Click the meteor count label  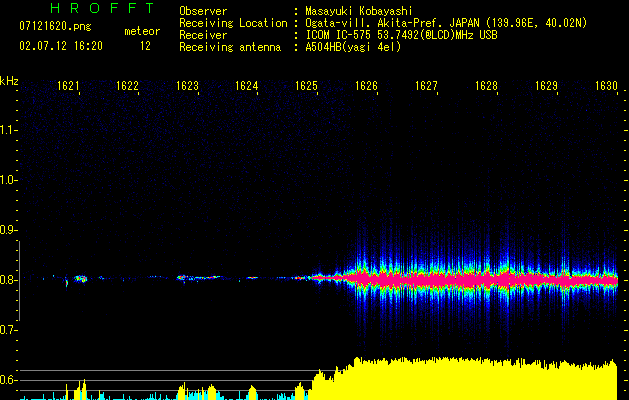[x=142, y=31]
